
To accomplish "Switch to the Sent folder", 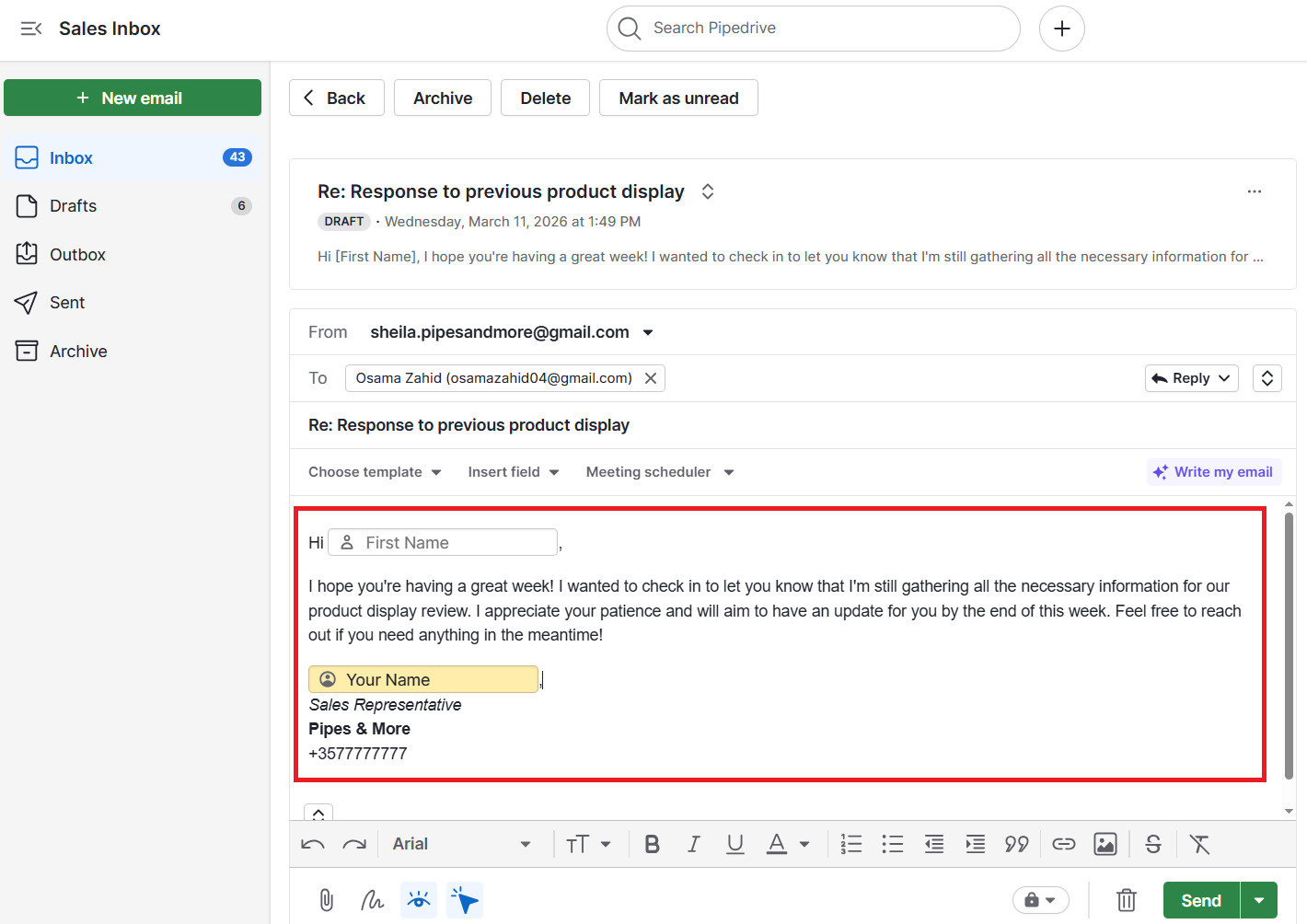I will click(69, 302).
